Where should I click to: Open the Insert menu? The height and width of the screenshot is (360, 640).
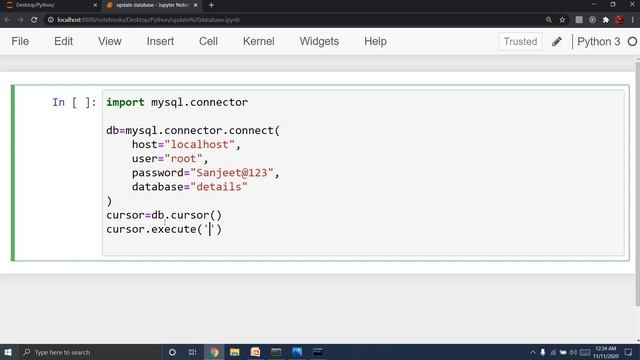click(x=160, y=41)
